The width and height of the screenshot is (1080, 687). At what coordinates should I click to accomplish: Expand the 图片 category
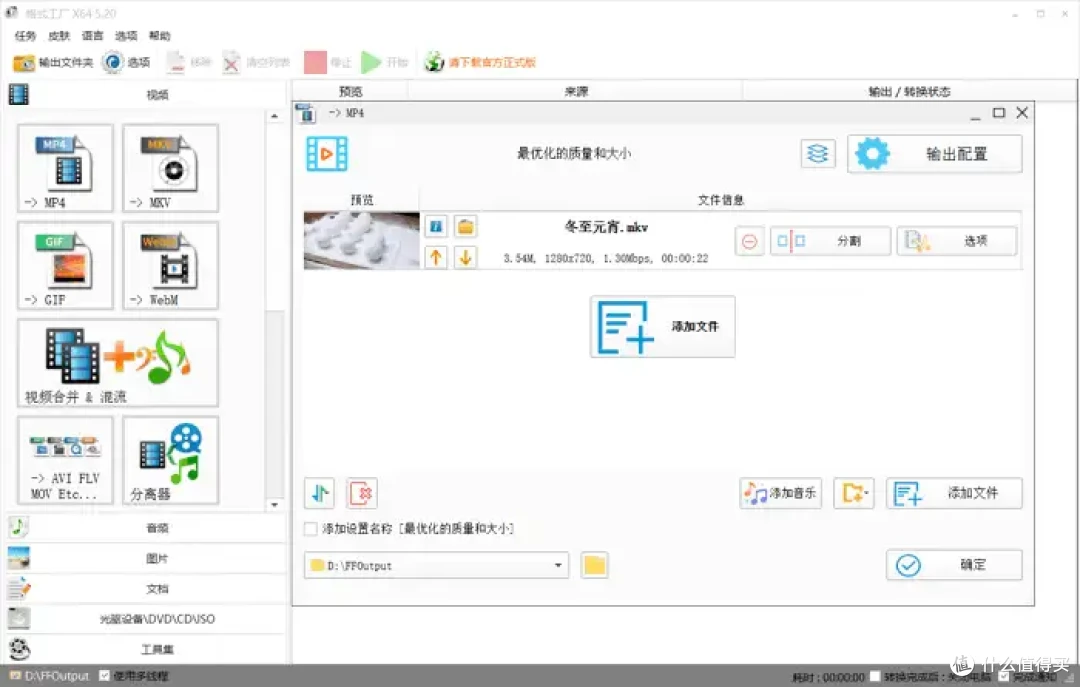(145, 558)
